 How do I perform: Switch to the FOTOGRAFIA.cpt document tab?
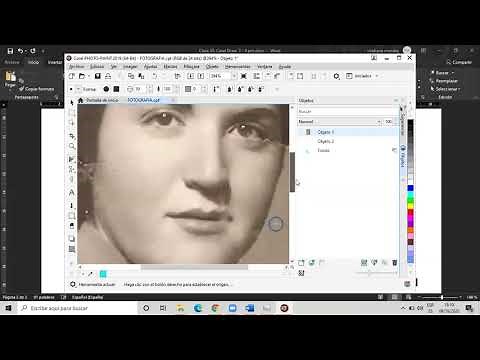144,100
